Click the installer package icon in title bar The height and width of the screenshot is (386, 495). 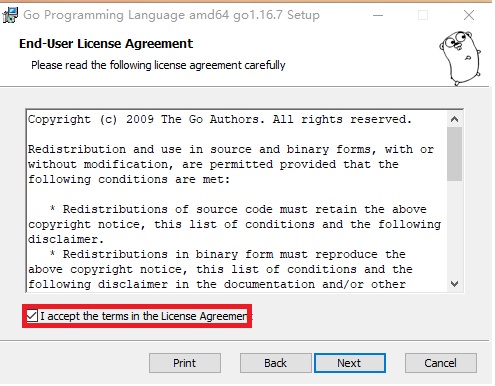tap(10, 15)
